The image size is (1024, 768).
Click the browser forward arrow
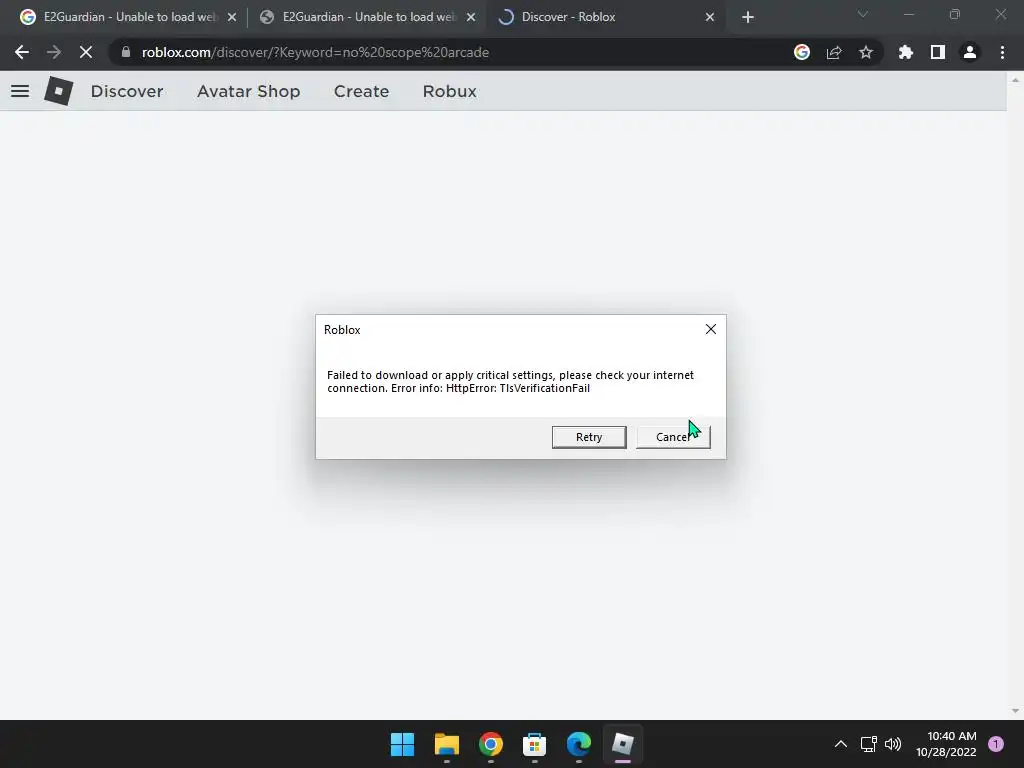click(54, 52)
